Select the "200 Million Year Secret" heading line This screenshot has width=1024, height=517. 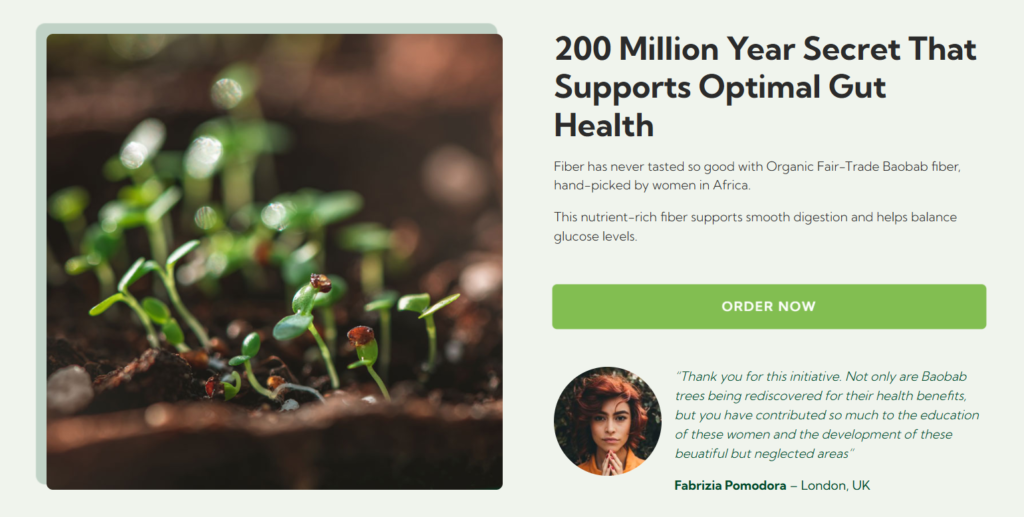point(765,48)
